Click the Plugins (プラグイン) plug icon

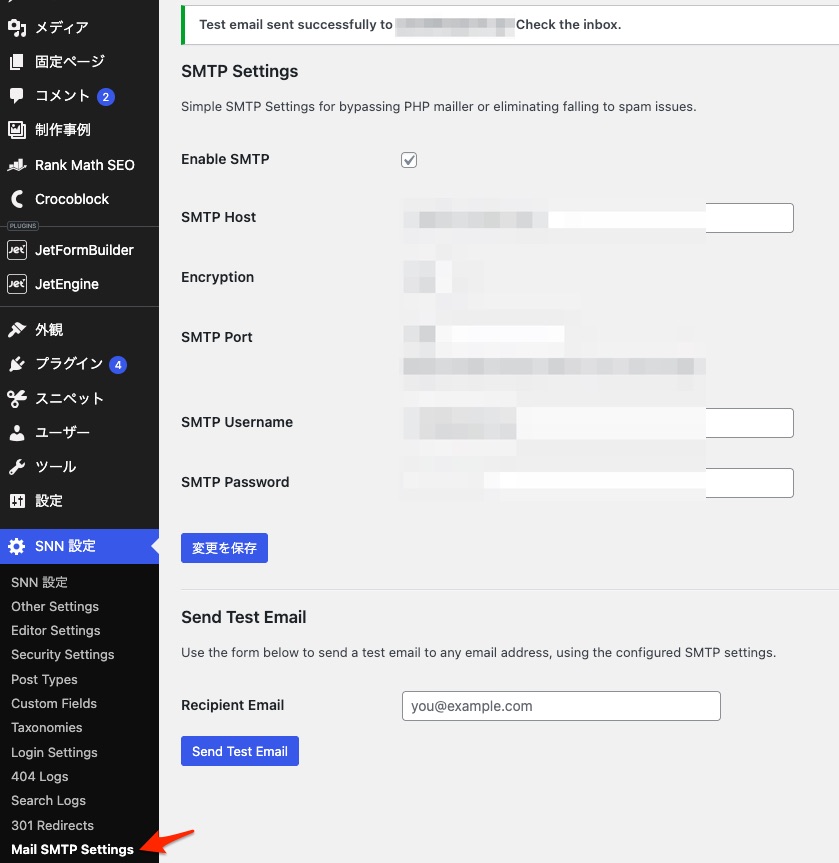17,364
